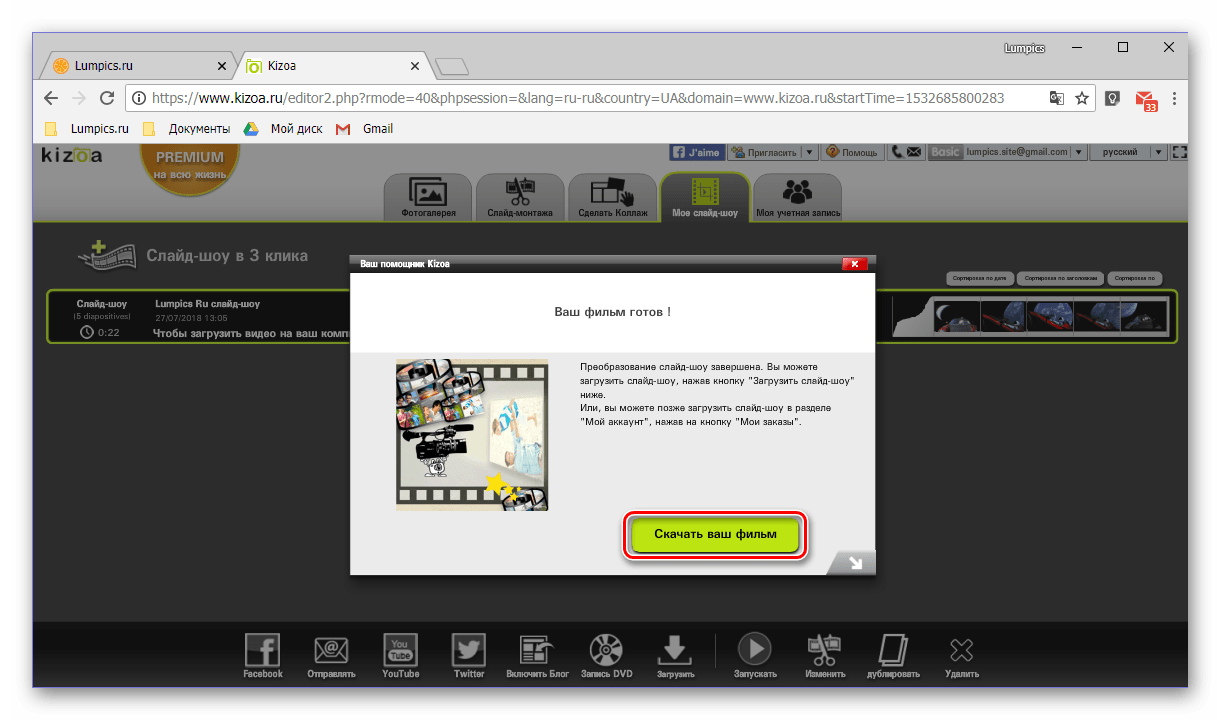Close the Kizoa assistant dialog

pyautogui.click(x=854, y=264)
